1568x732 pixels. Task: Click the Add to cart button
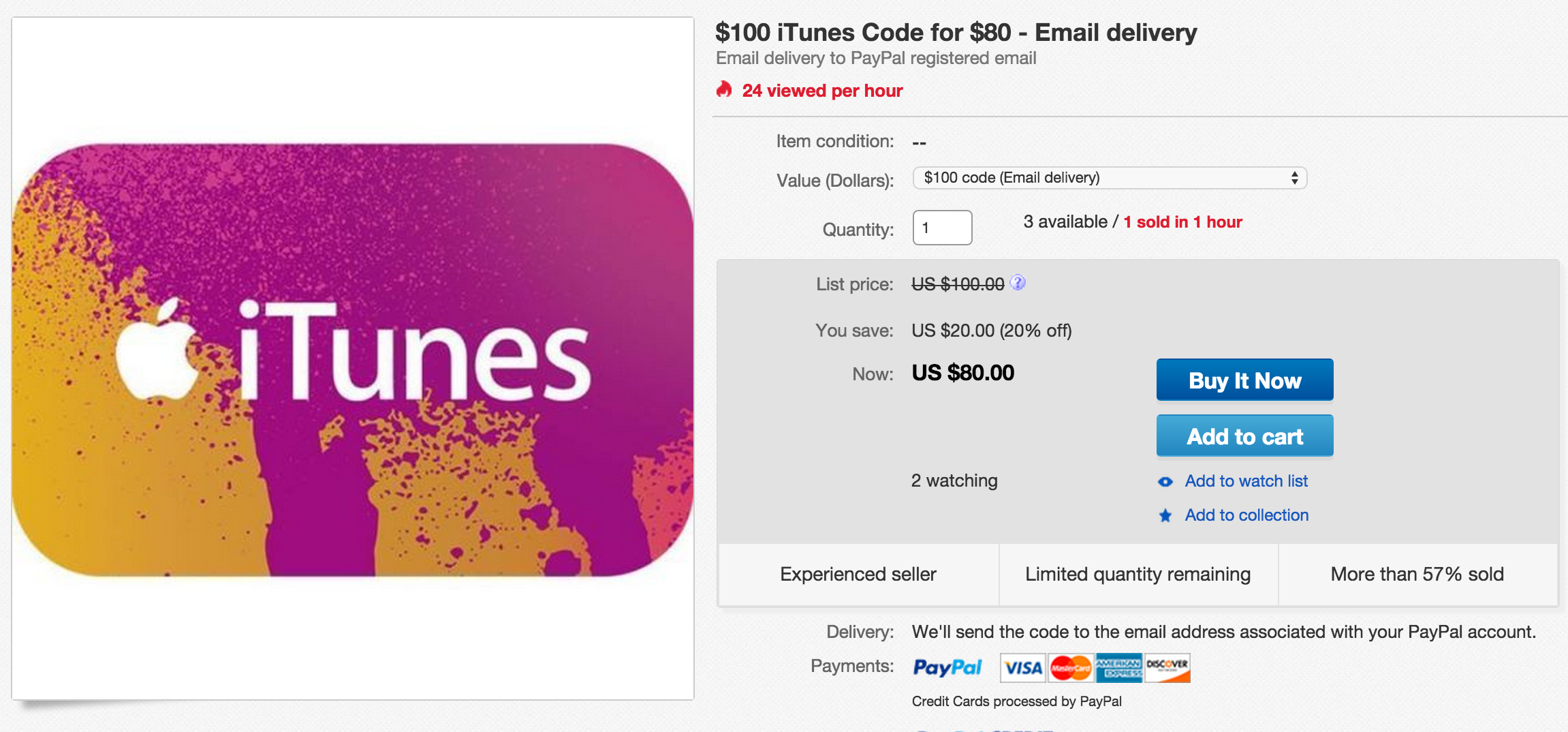tap(1244, 436)
